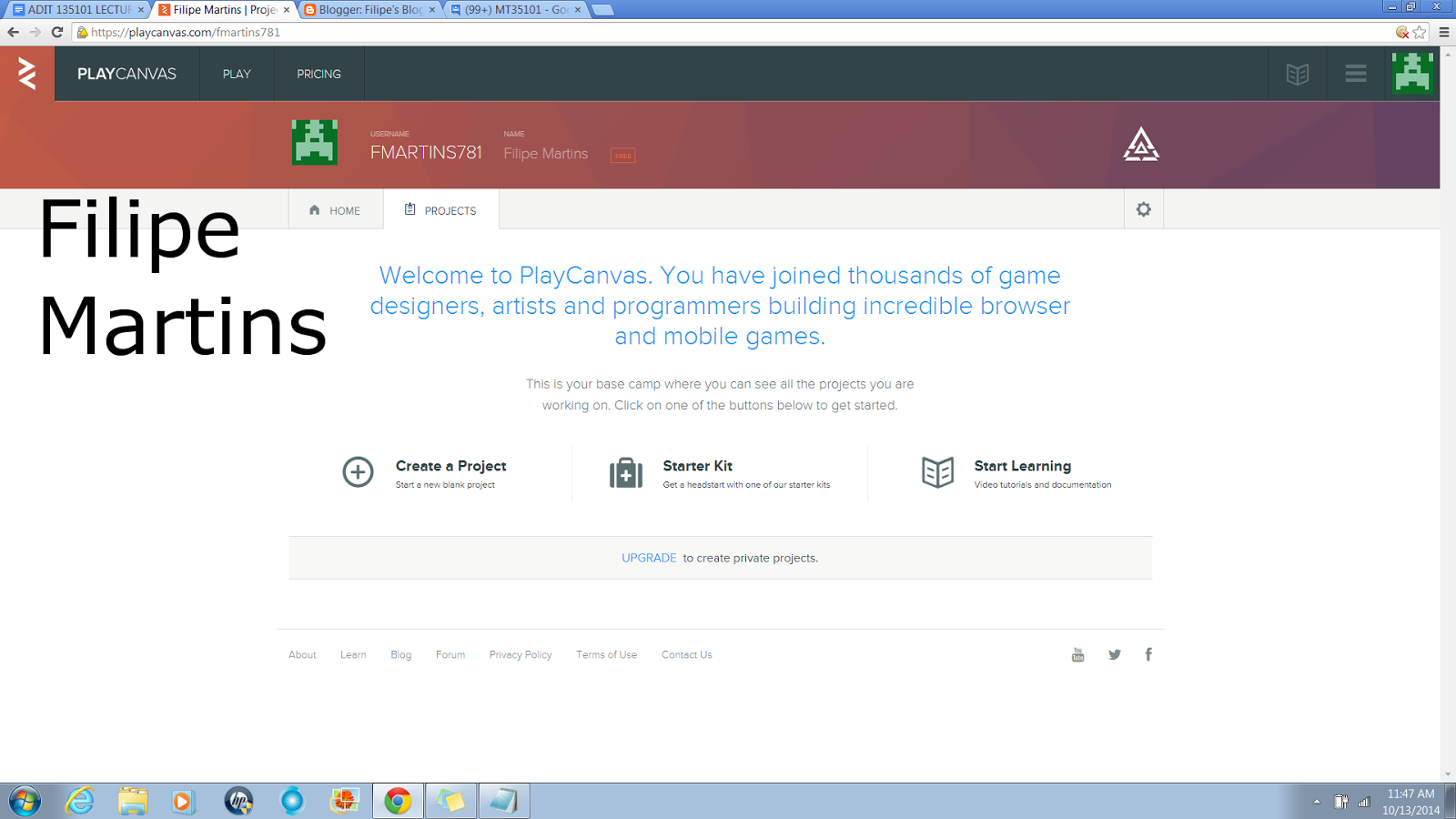The height and width of the screenshot is (819, 1456).
Task: Switch to ADIT 135101 LECTURE browser tab
Action: [x=78, y=9]
